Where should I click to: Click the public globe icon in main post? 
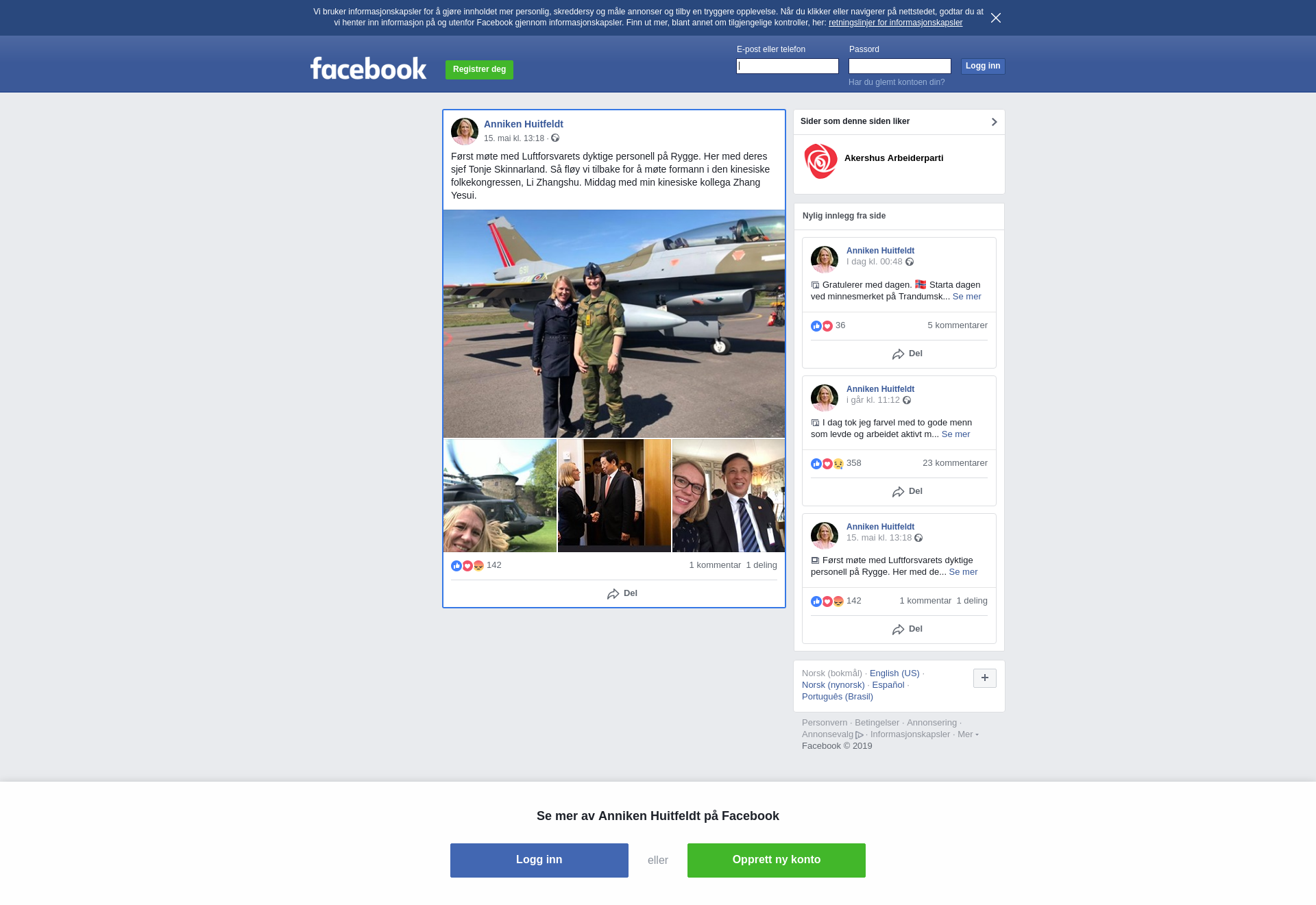coord(555,138)
